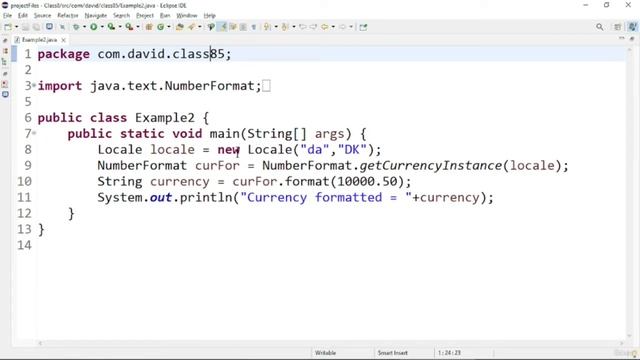The height and width of the screenshot is (360, 640).
Task: Open the New Java Class dropdown arrow
Action: pyautogui.click(x=169, y=27)
